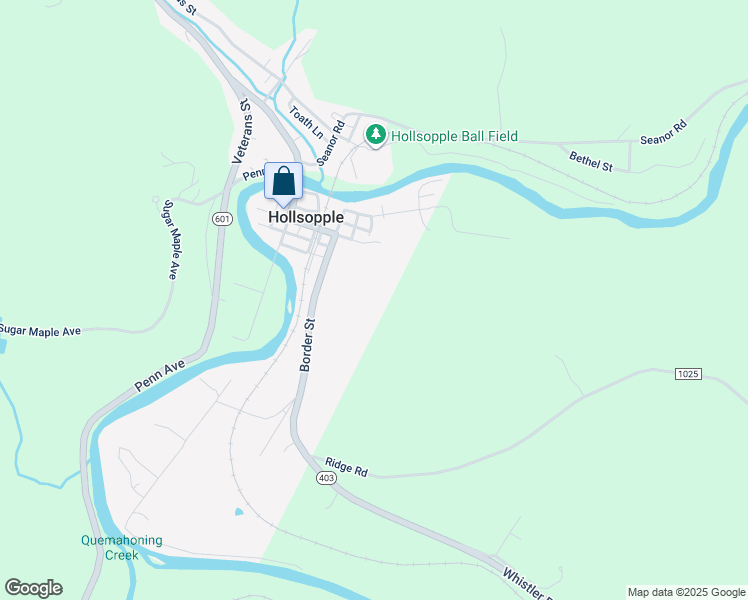The image size is (748, 600).
Task: Click the route 403 shield marker
Action: click(326, 478)
